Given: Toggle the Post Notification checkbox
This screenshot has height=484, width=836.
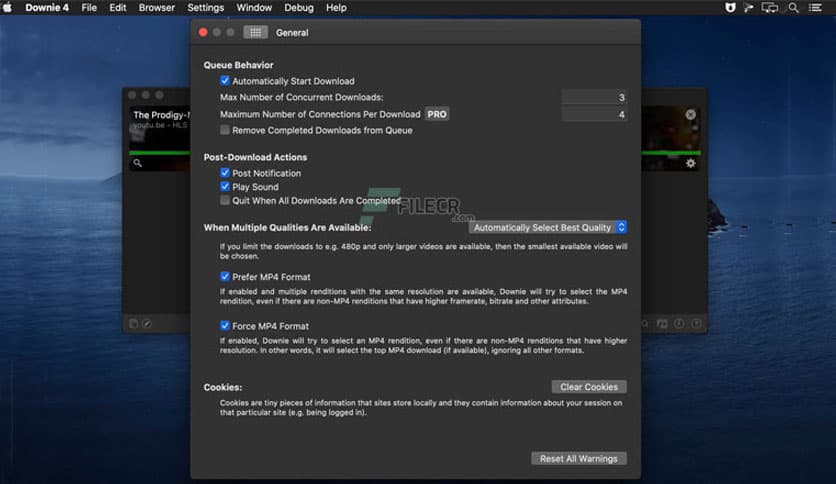Looking at the screenshot, I should click(225, 173).
